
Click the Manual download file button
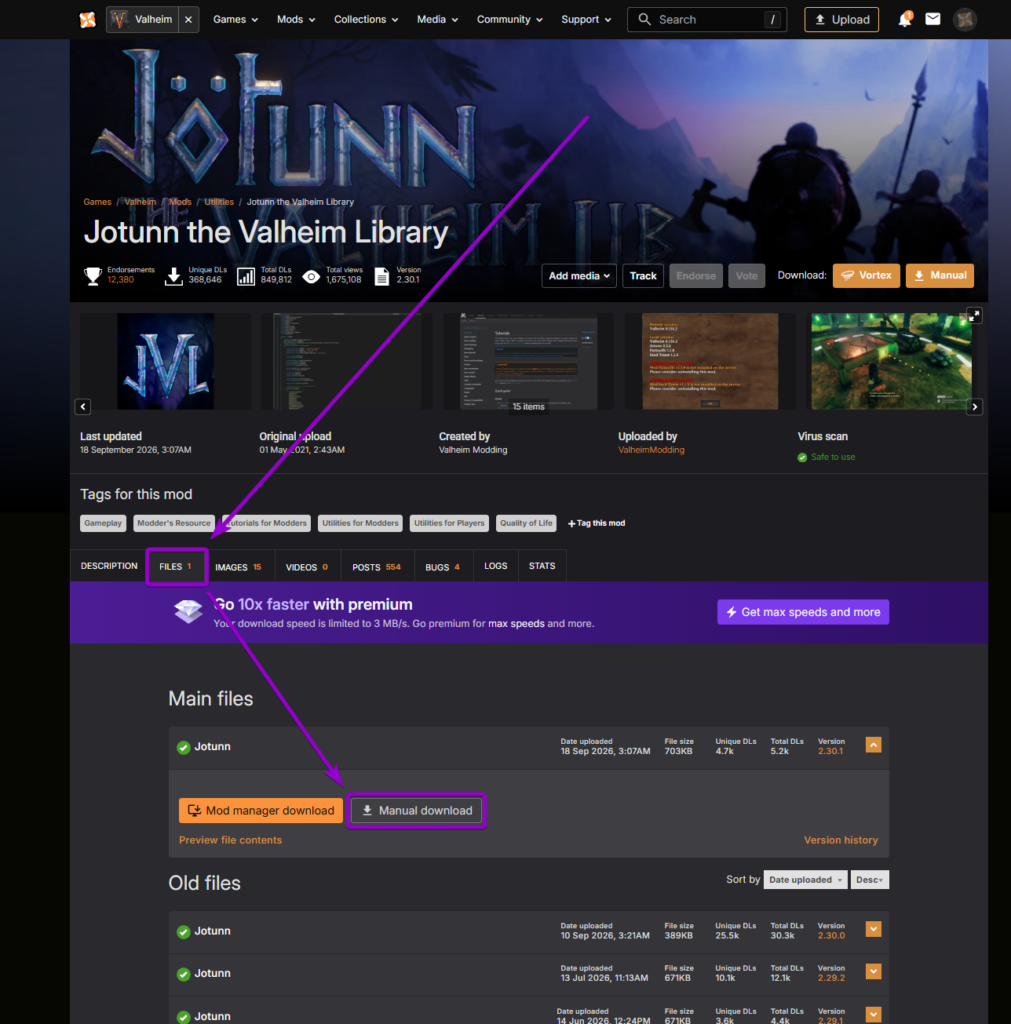(417, 810)
